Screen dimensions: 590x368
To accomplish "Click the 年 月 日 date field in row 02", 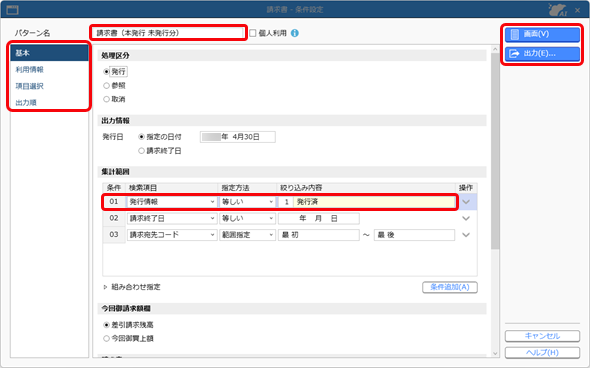I will click(x=319, y=218).
